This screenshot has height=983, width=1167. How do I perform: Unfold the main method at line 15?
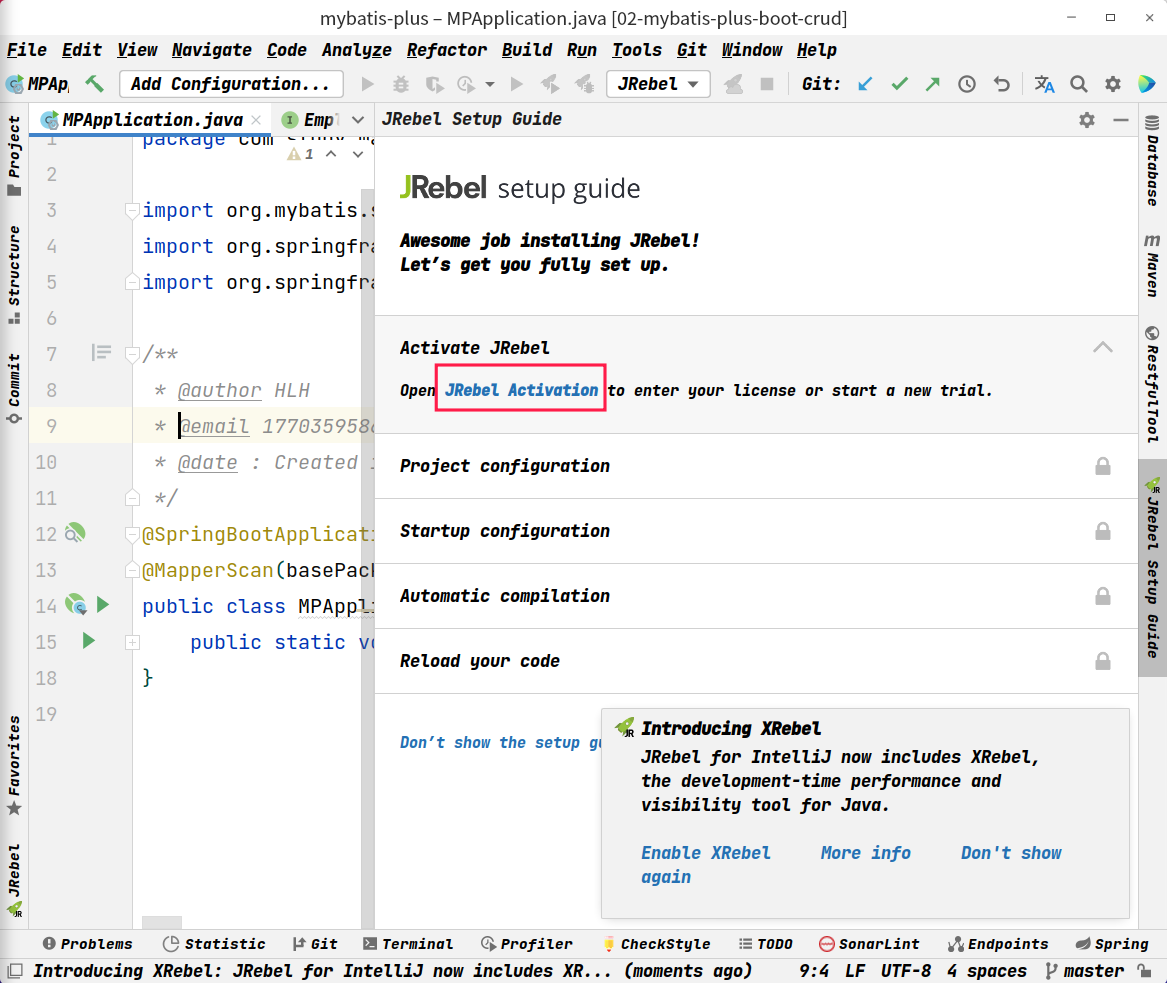click(x=132, y=642)
